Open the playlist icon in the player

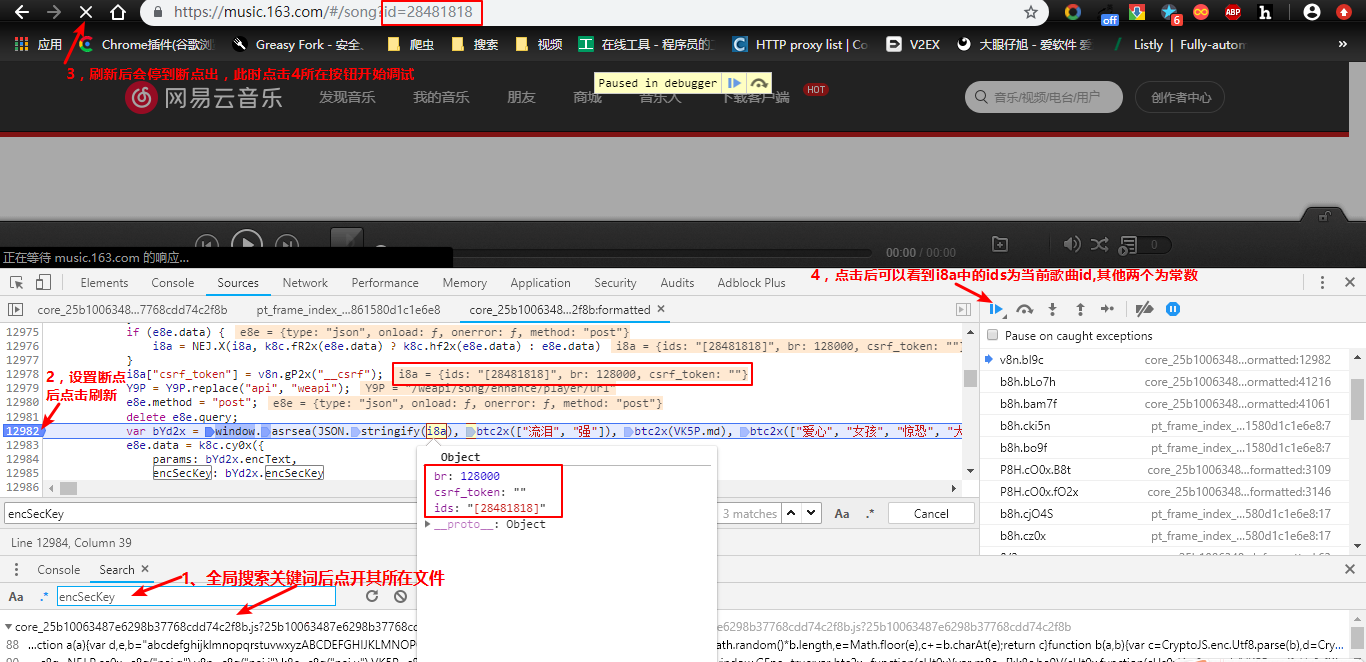(1130, 244)
